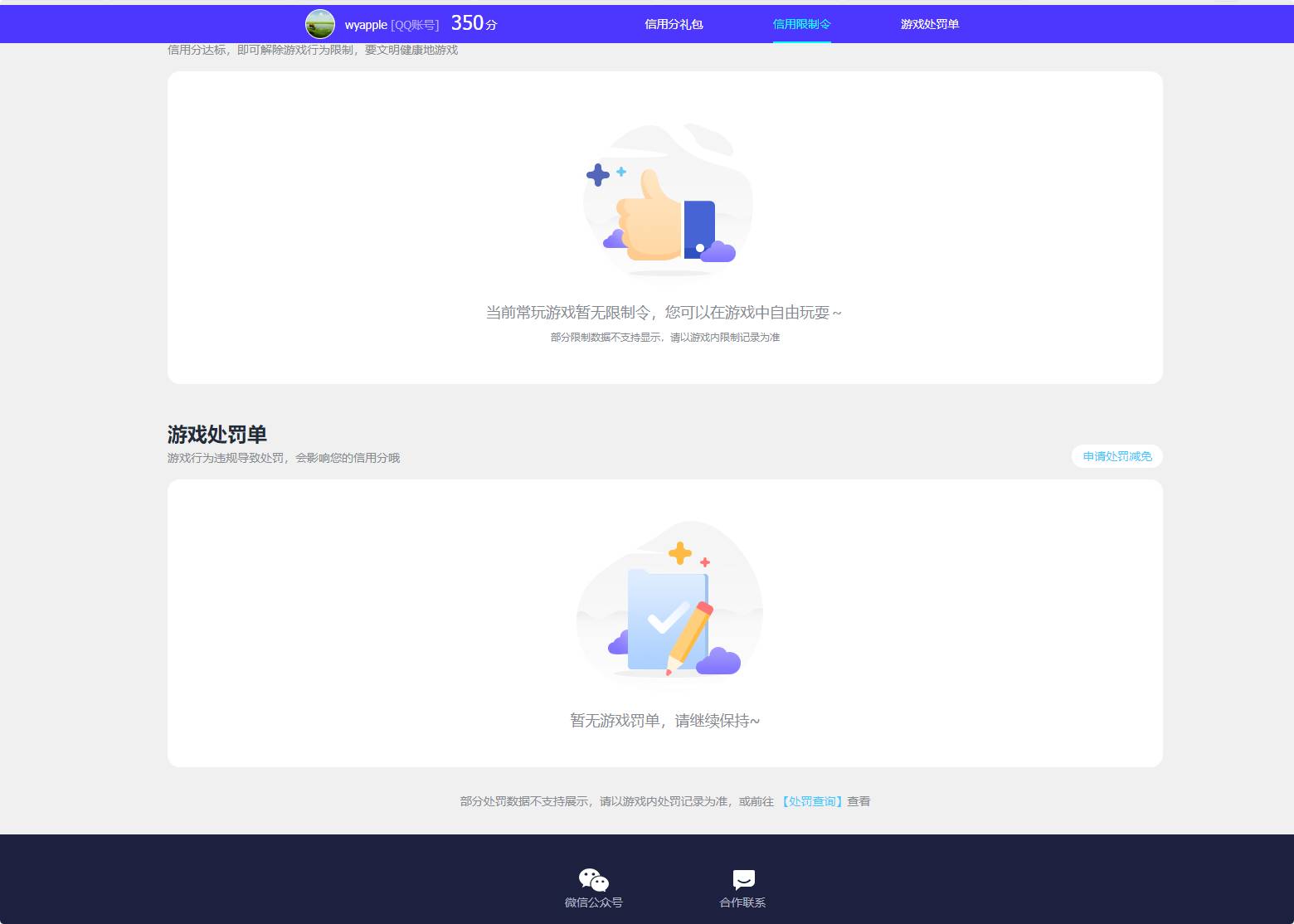Screen dimensions: 1294x924
Task: Click the 微信公众号 footer label
Action: coord(594,902)
